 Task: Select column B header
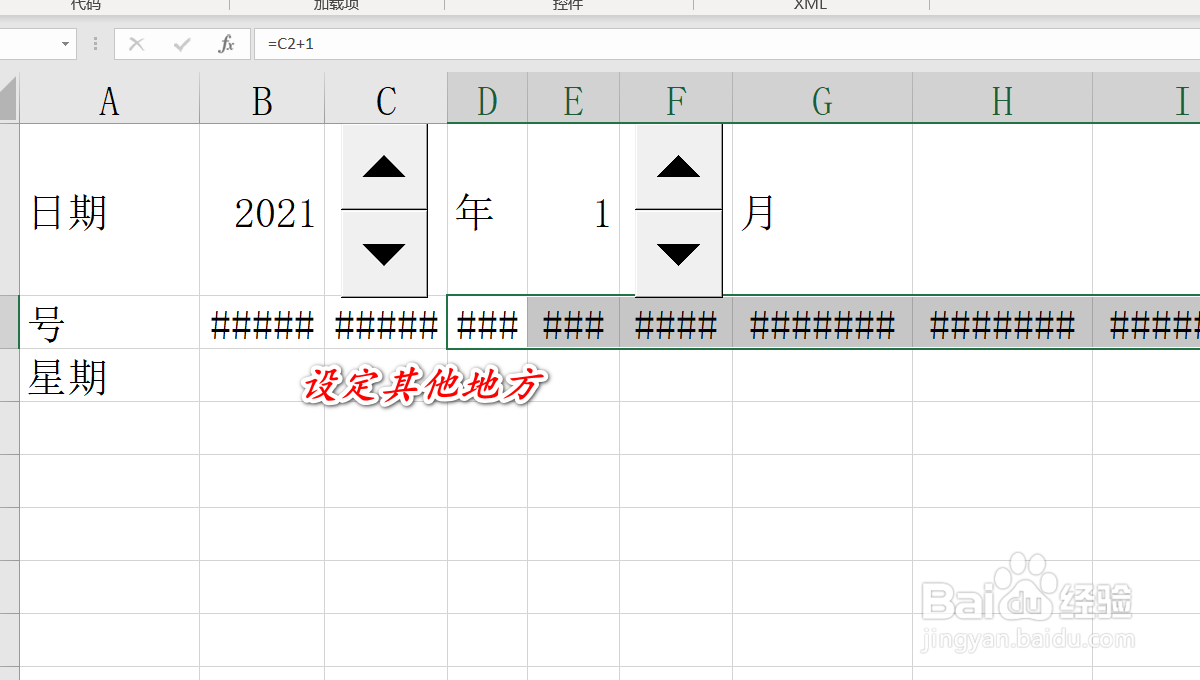[x=262, y=100]
